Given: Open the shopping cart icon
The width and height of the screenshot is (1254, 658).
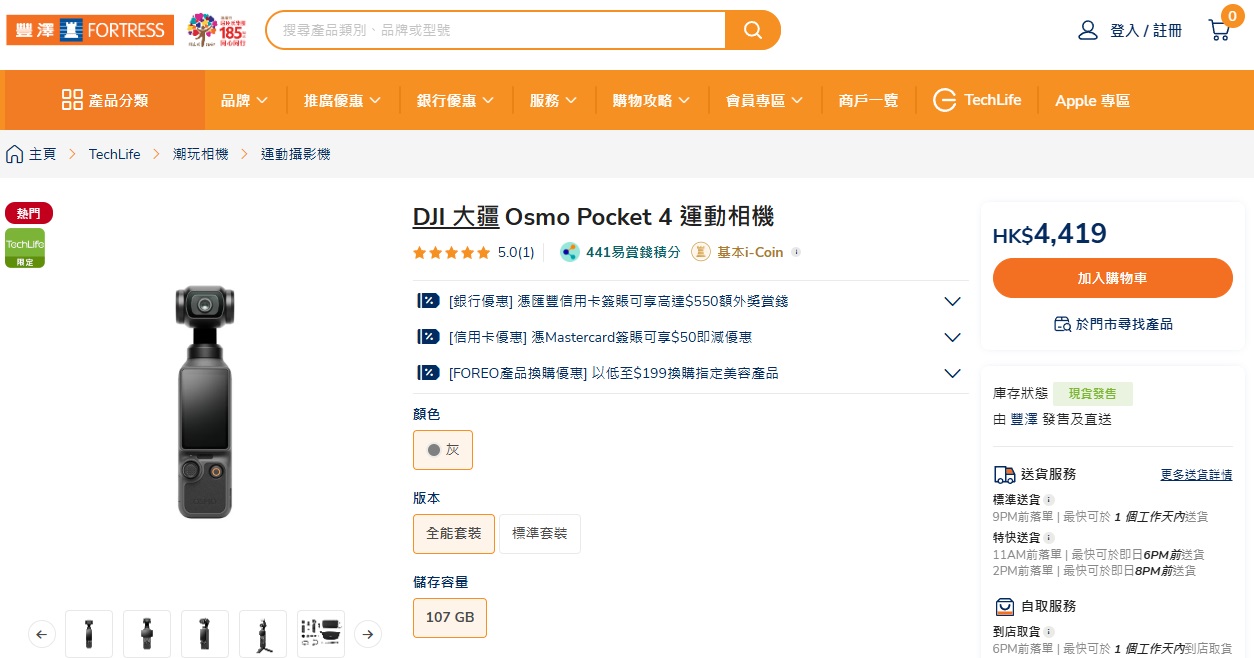Looking at the screenshot, I should (1219, 30).
